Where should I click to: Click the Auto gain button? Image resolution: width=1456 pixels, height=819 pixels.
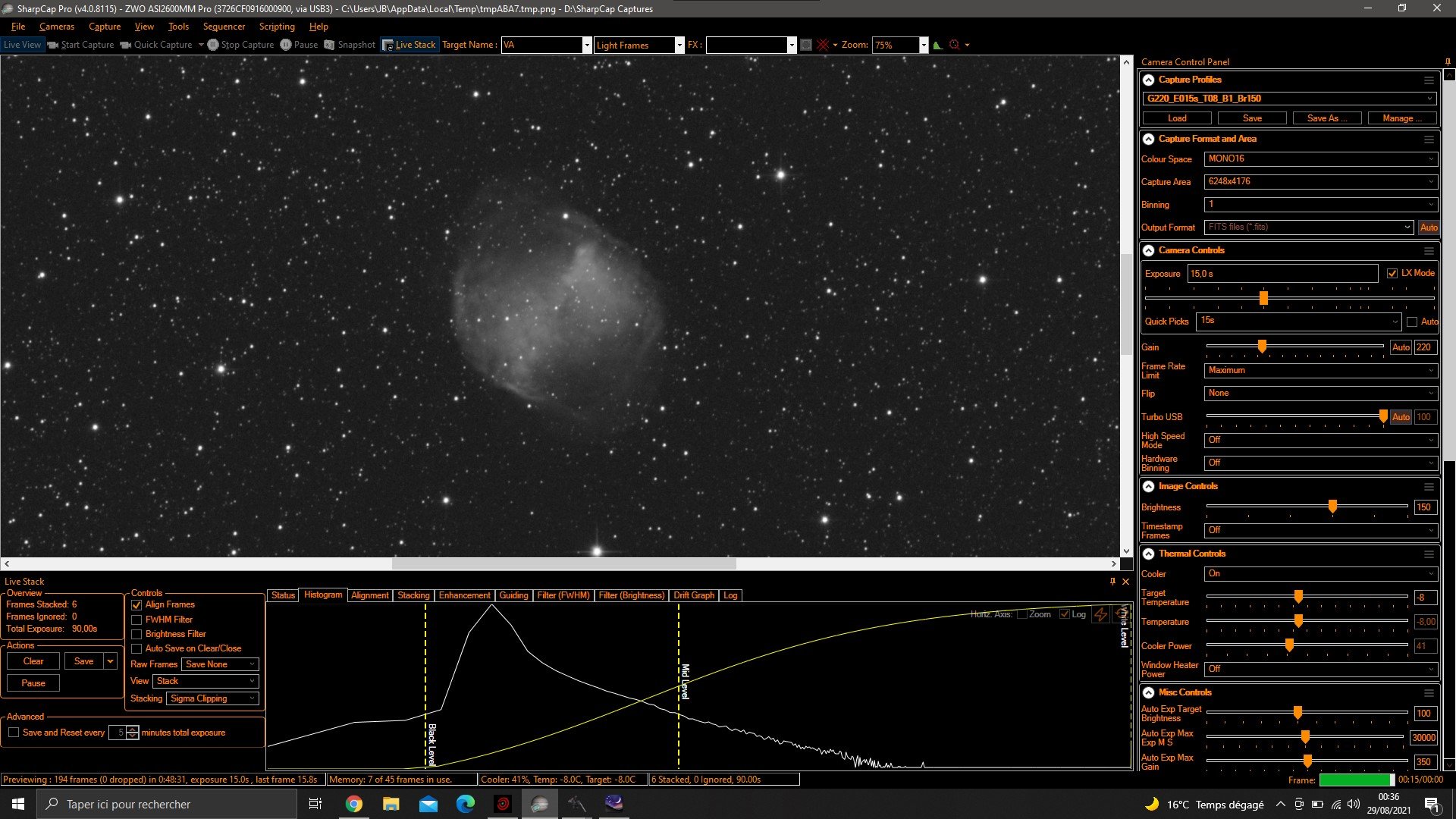click(x=1401, y=347)
